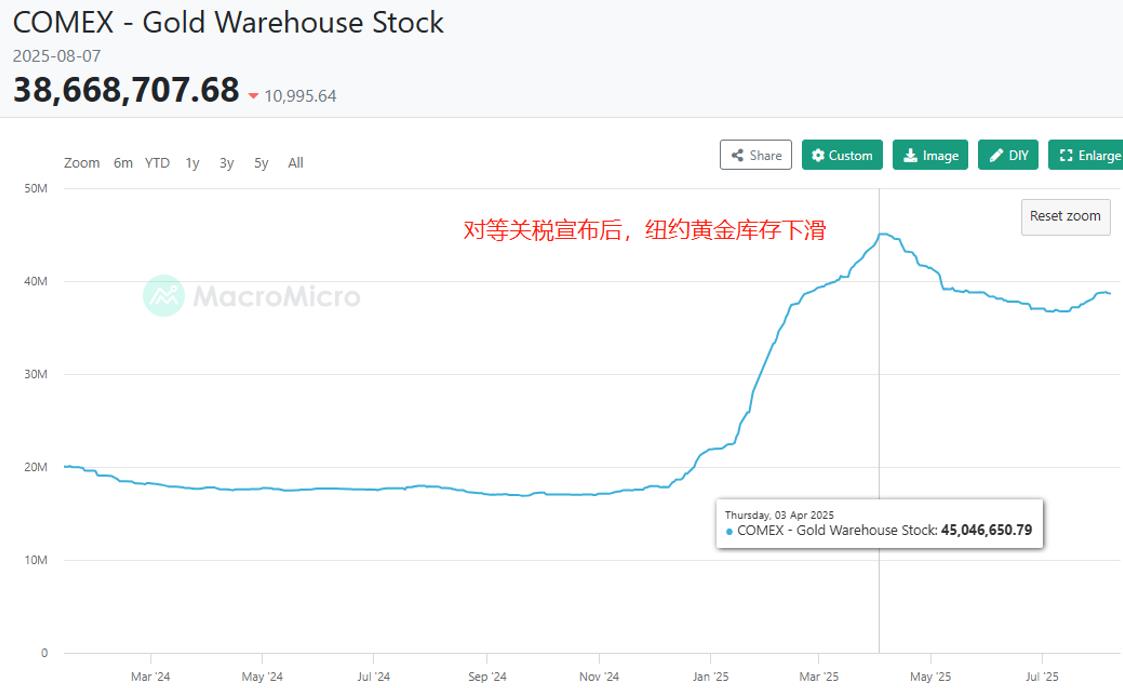This screenshot has width=1123, height=688.
Task: Enlarge the chart to fullscreen
Action: tap(1089, 155)
